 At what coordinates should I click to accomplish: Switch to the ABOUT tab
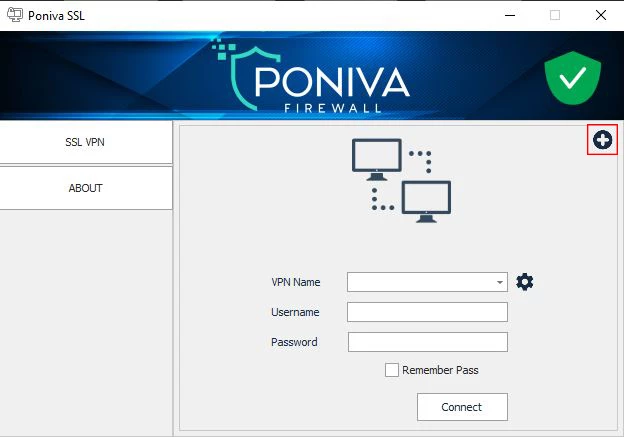[x=86, y=188]
